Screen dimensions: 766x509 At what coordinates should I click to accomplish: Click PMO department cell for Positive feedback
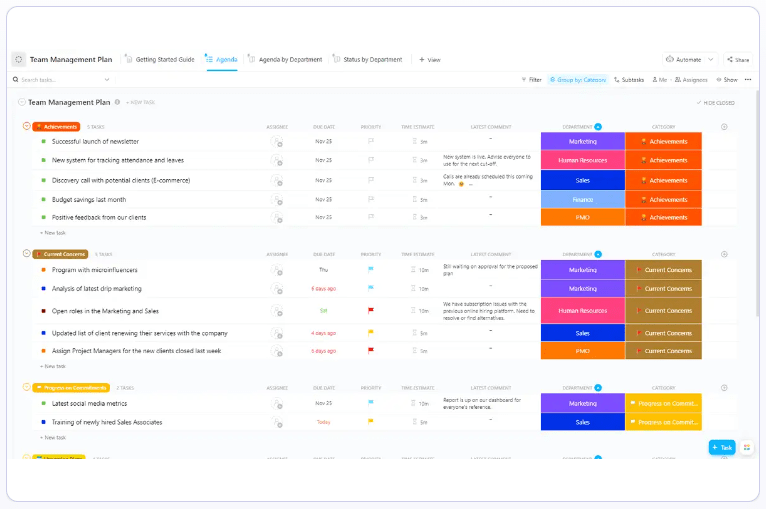pos(583,217)
